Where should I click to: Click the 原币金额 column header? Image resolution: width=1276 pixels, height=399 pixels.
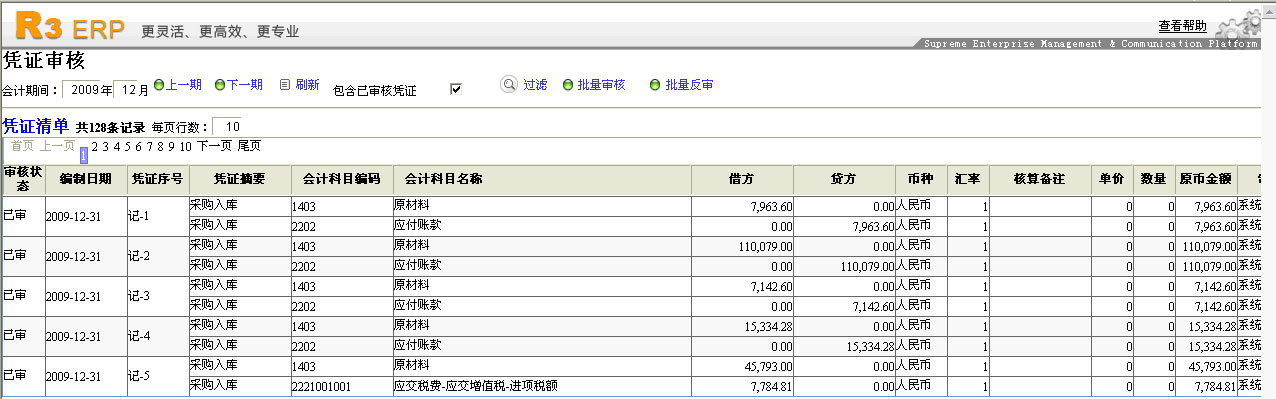1205,180
